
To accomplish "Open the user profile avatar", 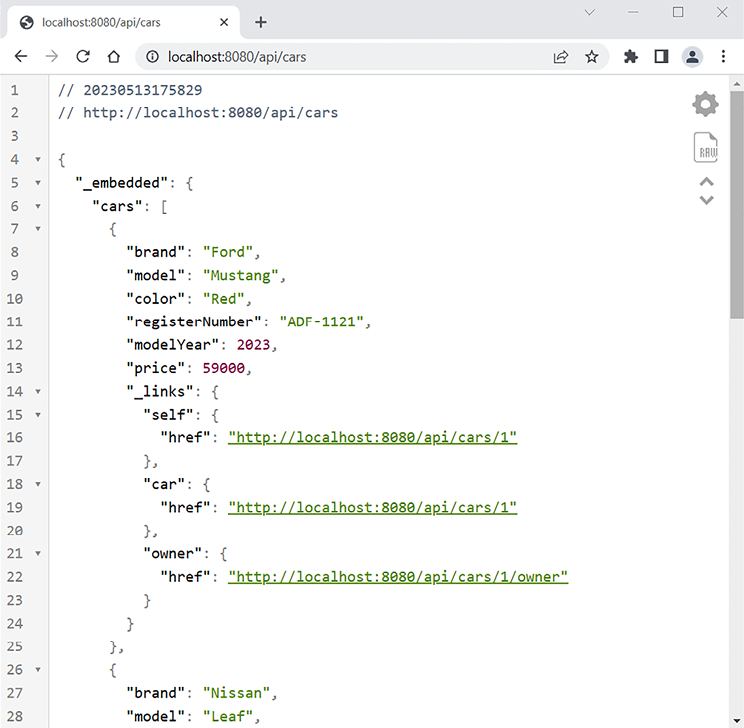I will tap(692, 57).
